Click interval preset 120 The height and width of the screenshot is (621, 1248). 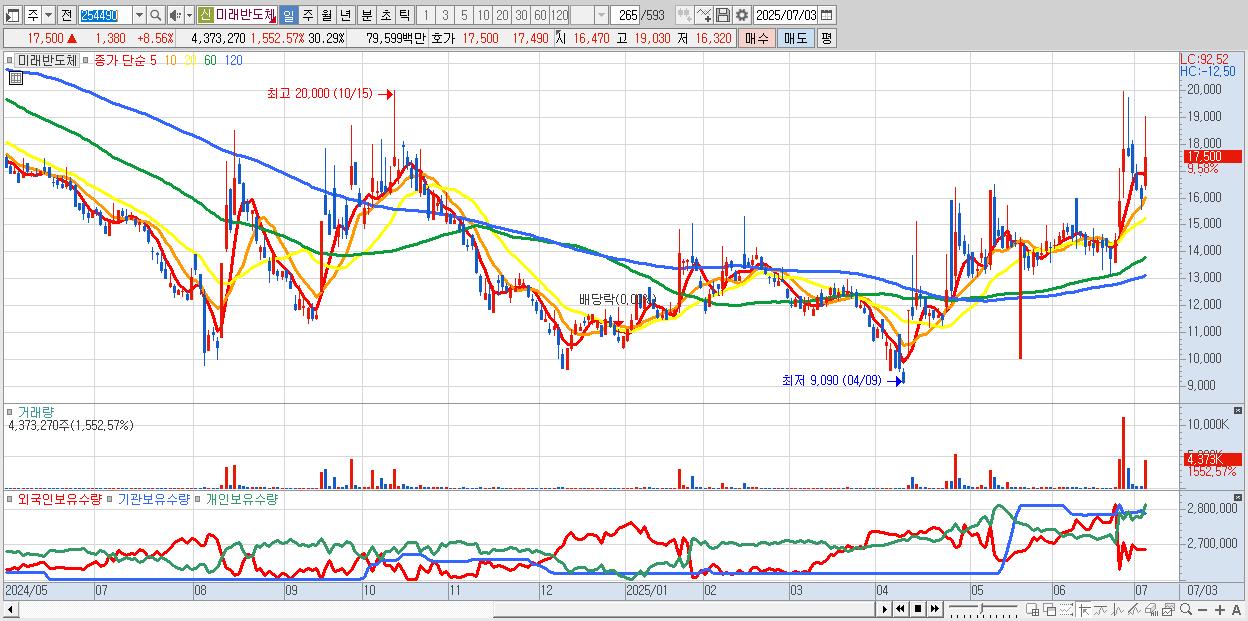click(559, 15)
